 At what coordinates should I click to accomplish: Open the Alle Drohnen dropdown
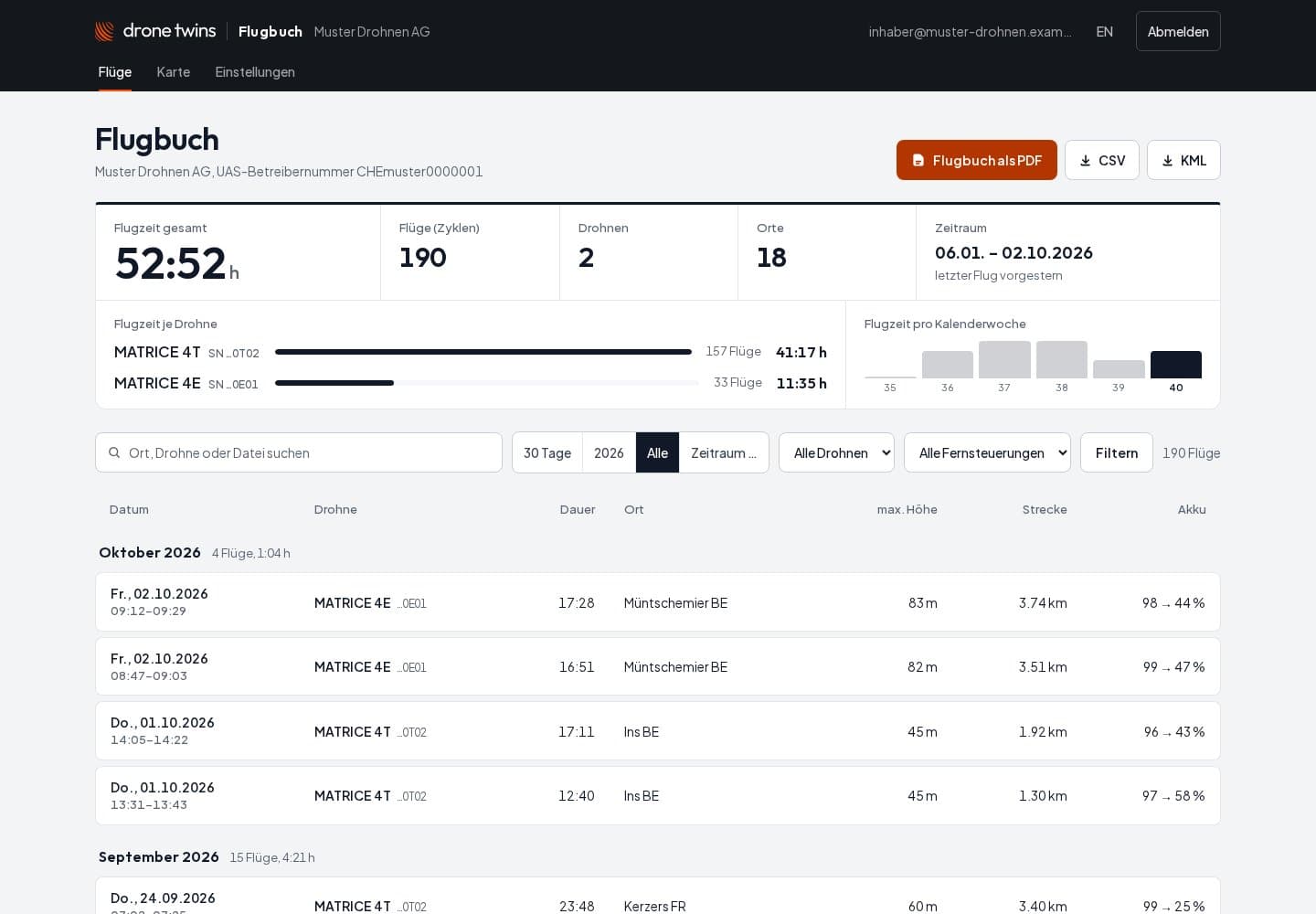coord(836,452)
